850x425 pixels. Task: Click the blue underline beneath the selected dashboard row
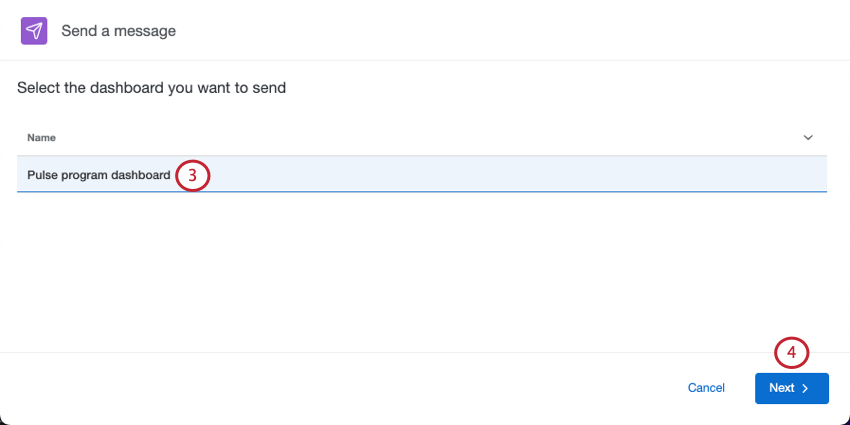tap(421, 191)
